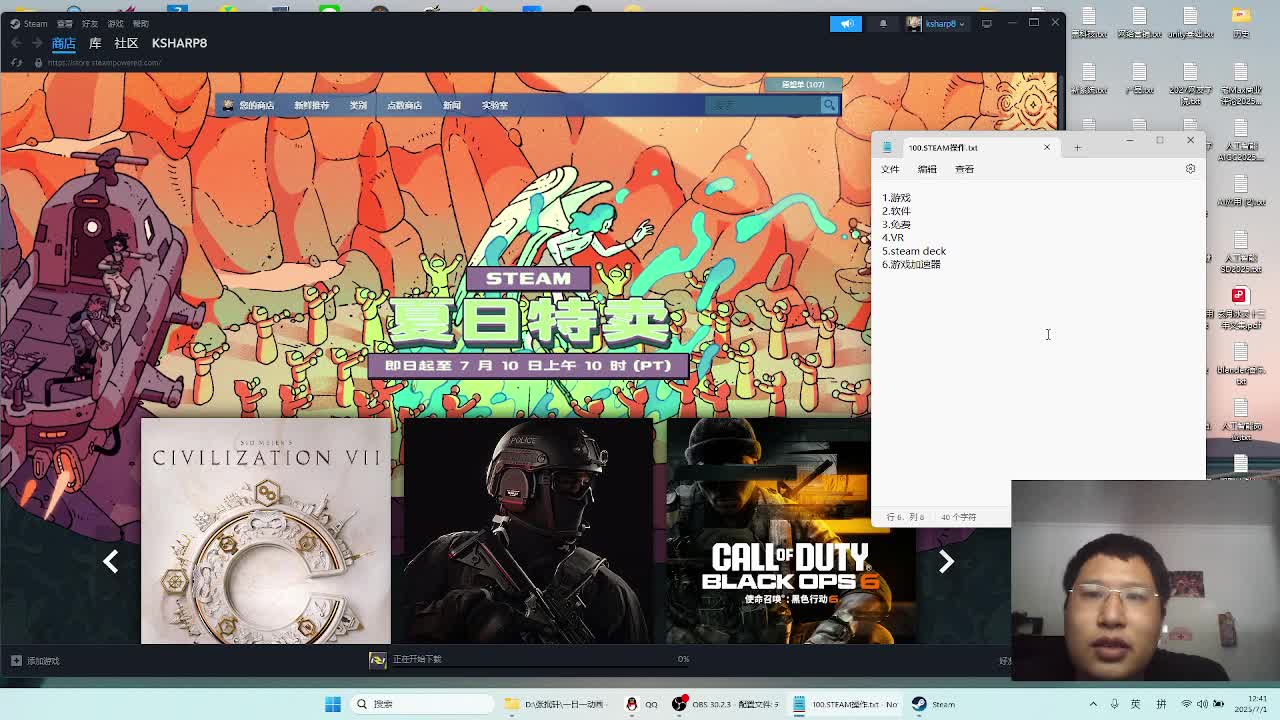Open the 查看 menu in Notepad

(x=964, y=169)
